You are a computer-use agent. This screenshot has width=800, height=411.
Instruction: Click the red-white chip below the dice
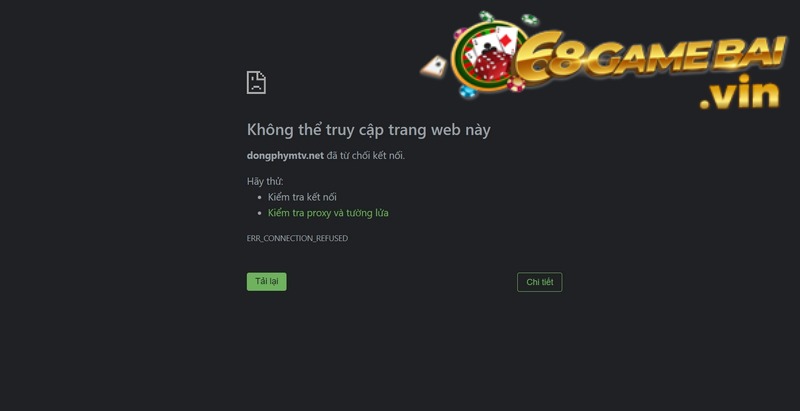click(516, 84)
